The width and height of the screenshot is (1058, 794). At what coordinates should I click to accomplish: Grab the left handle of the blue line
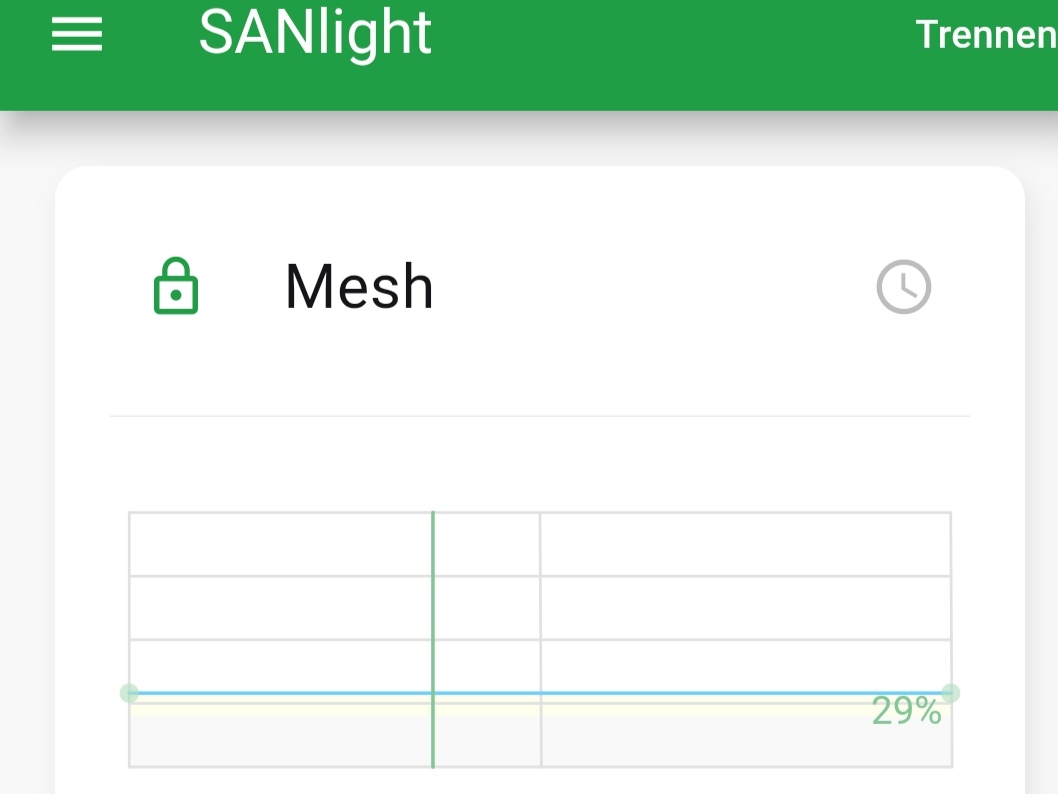pos(129,693)
